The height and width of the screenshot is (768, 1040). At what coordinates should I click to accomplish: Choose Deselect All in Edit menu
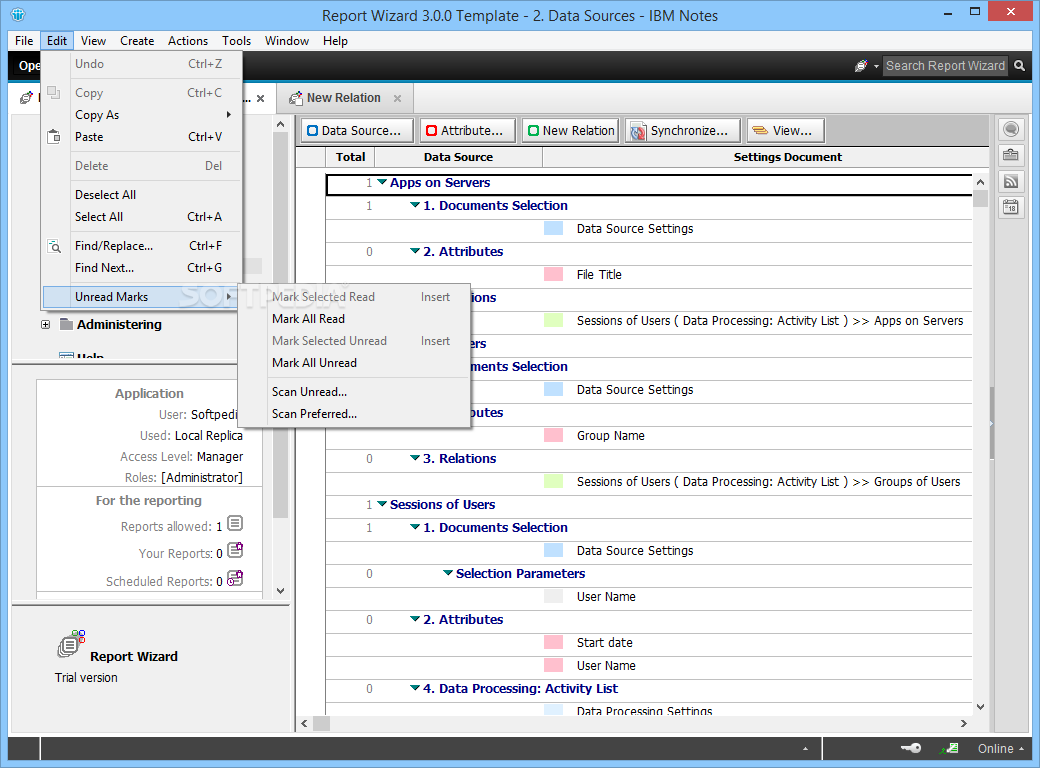tap(142, 195)
